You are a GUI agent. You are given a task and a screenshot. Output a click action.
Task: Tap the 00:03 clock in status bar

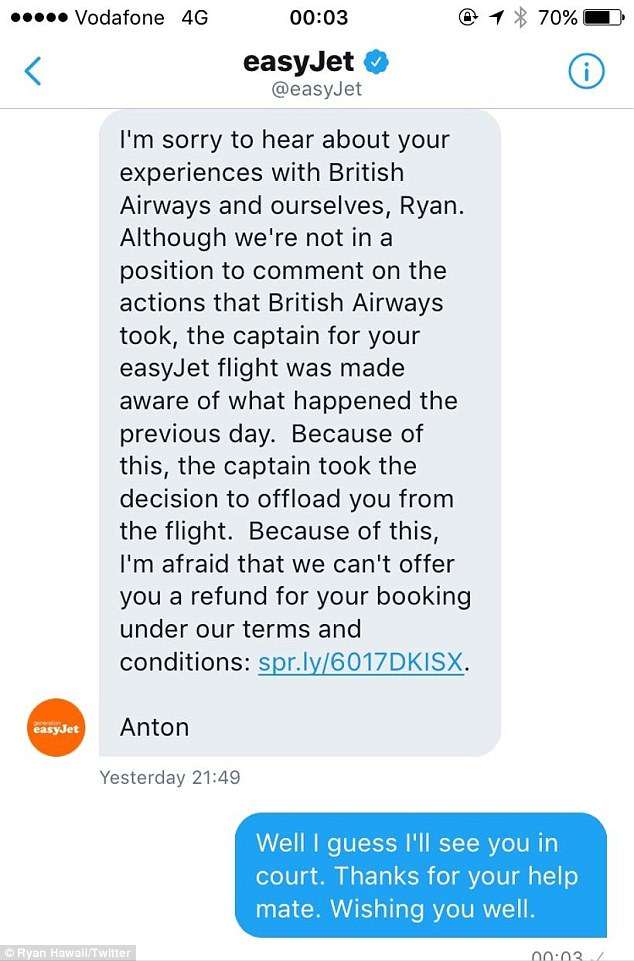318,17
